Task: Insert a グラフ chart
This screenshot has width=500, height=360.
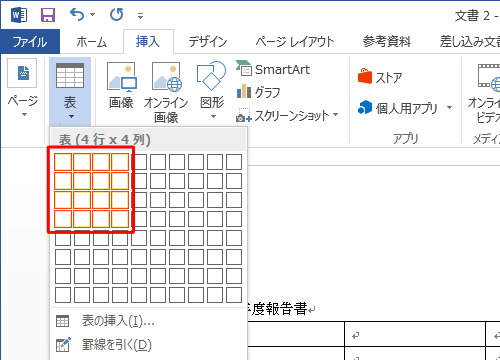Action: [x=259, y=92]
